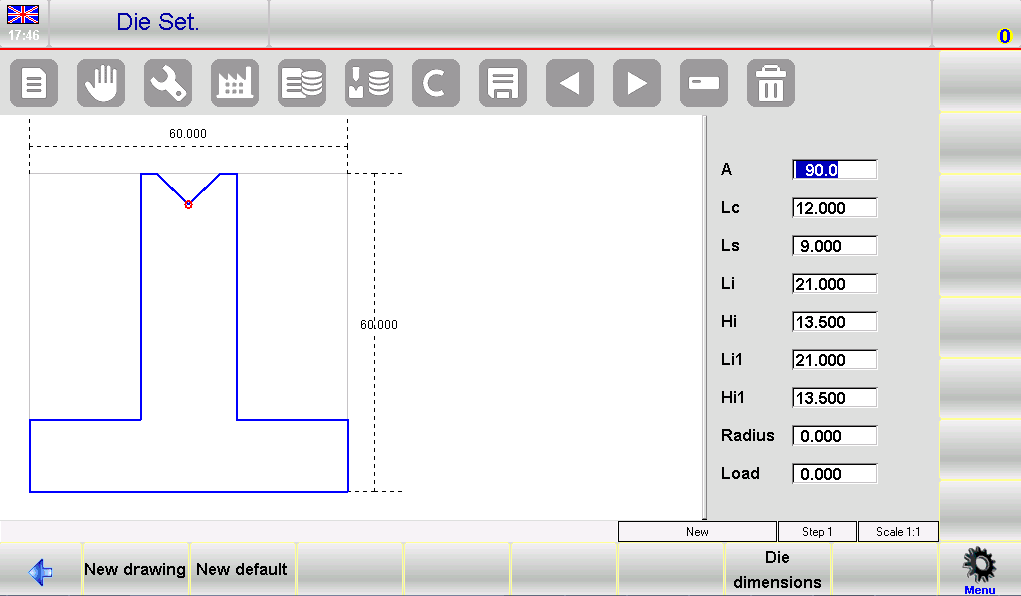Go to next item with right arrow icon
The width and height of the screenshot is (1021, 596).
636,83
